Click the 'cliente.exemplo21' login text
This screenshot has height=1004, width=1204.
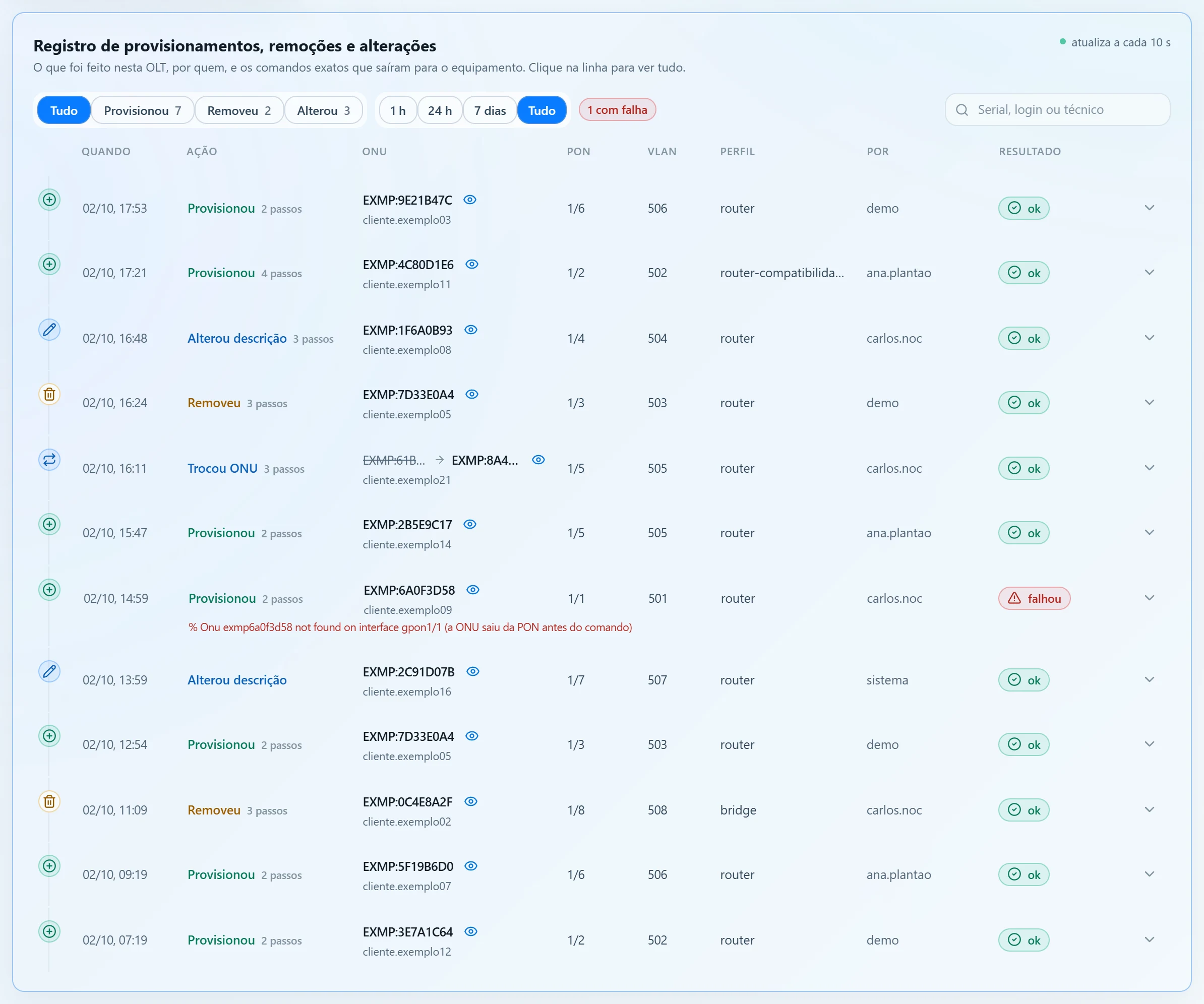point(406,480)
